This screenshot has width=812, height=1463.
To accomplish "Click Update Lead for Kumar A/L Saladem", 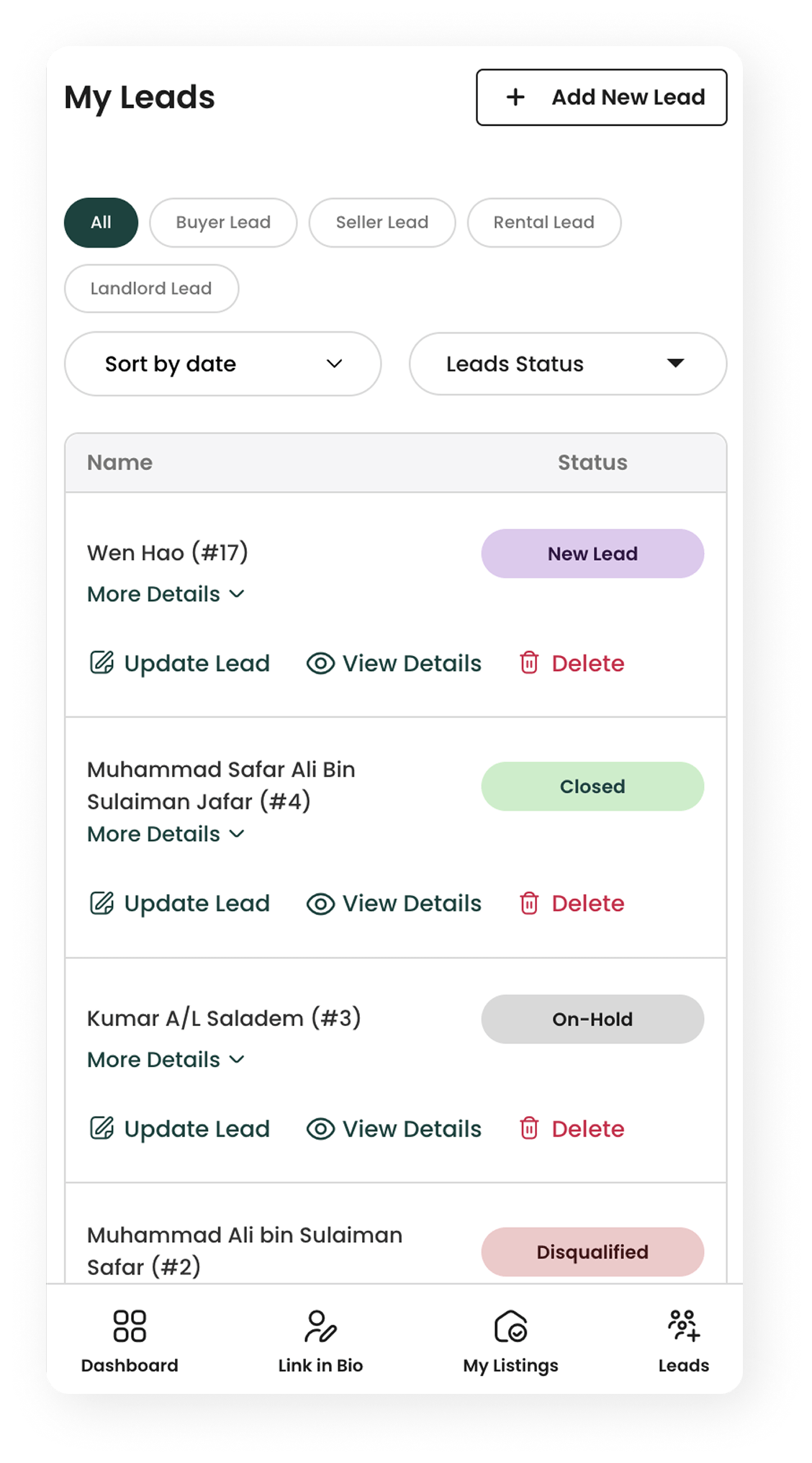I will [x=179, y=1128].
